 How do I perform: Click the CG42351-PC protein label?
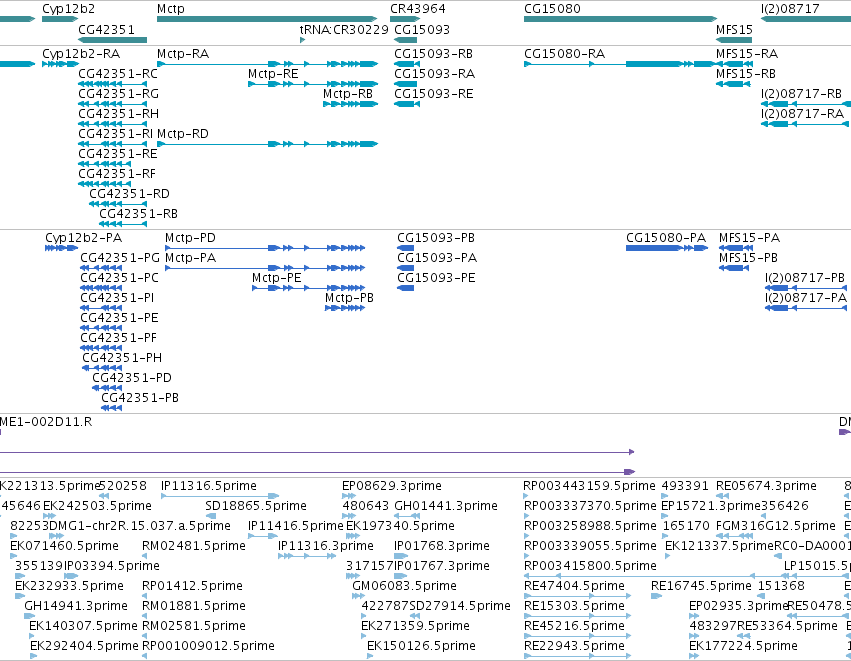pos(119,278)
